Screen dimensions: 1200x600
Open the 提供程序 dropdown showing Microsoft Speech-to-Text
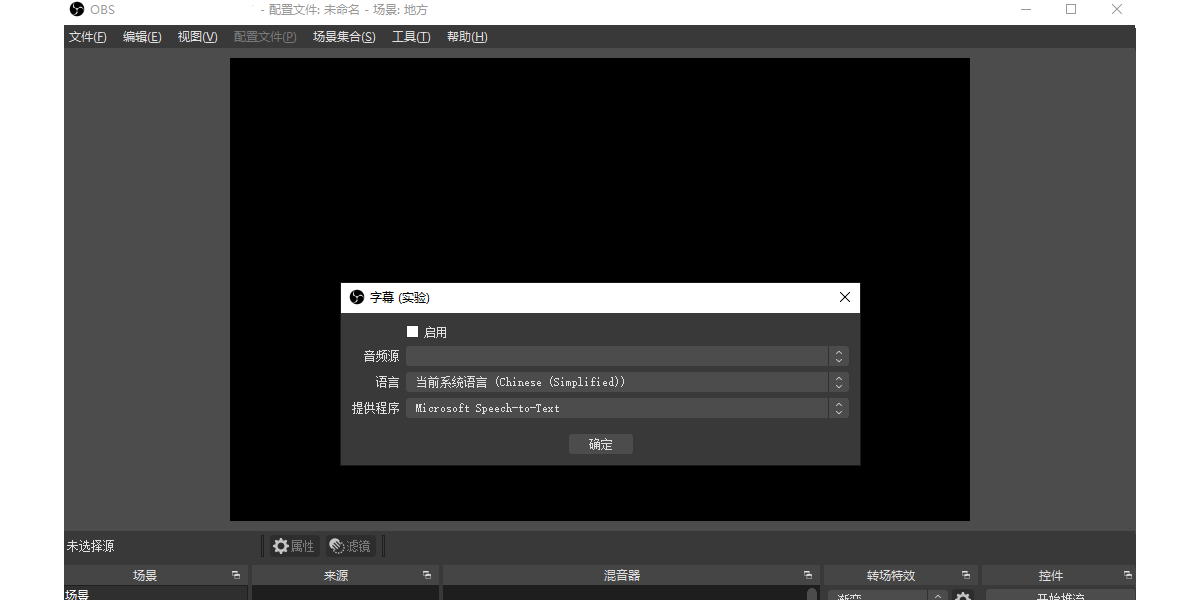point(838,407)
